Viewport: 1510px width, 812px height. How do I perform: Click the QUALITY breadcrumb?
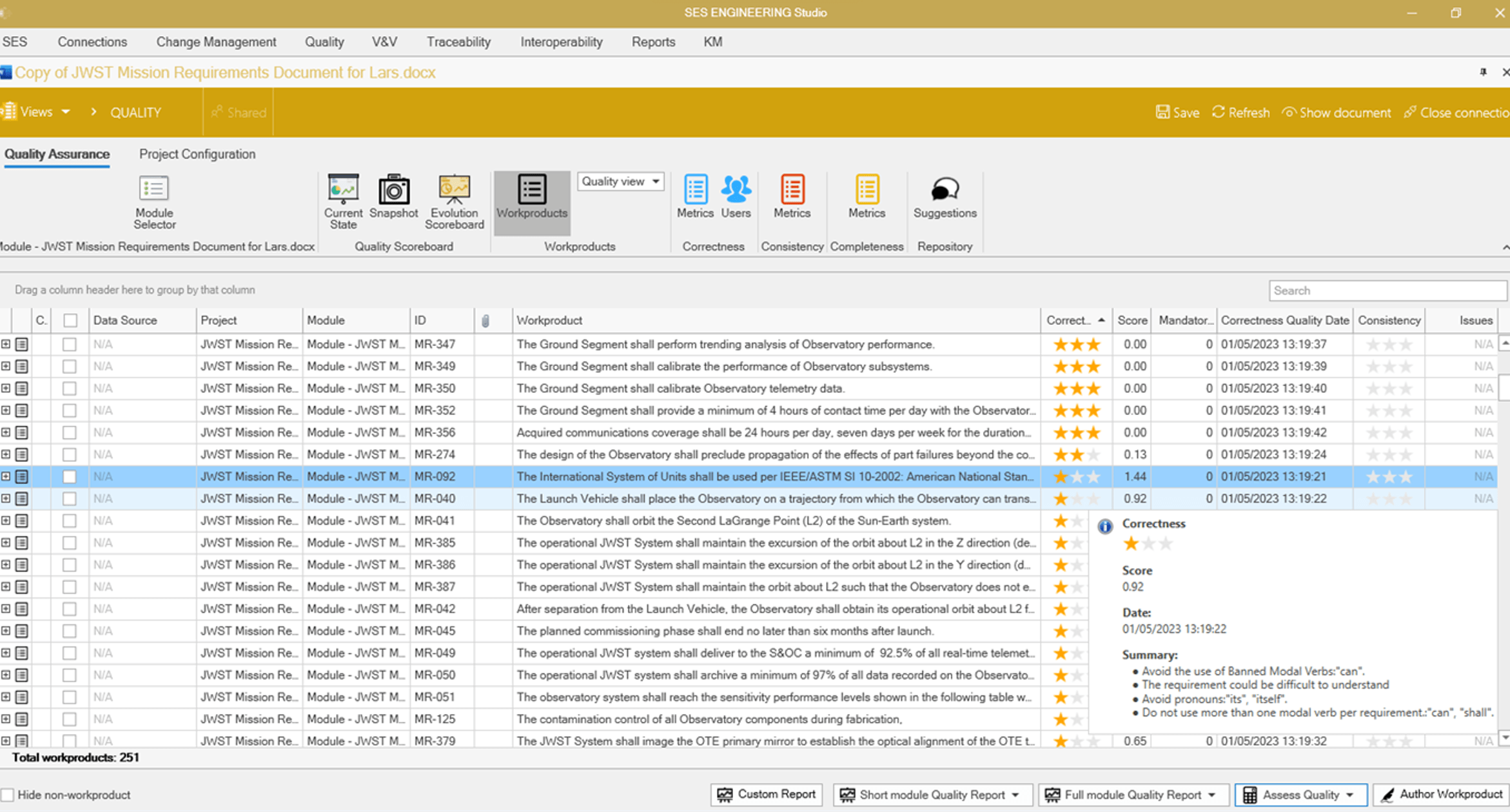(135, 112)
